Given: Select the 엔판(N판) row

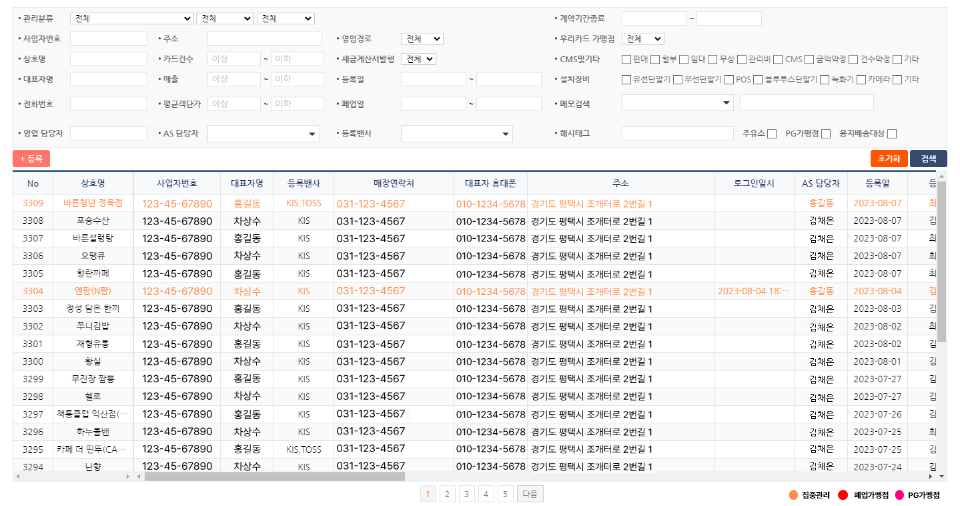Looking at the screenshot, I should click(x=474, y=291).
